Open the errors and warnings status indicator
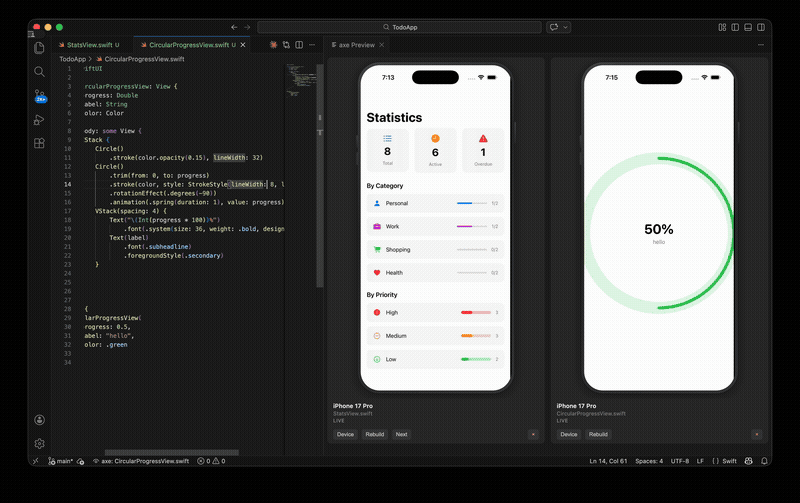Screen dimensions: 800x503 [211, 461]
